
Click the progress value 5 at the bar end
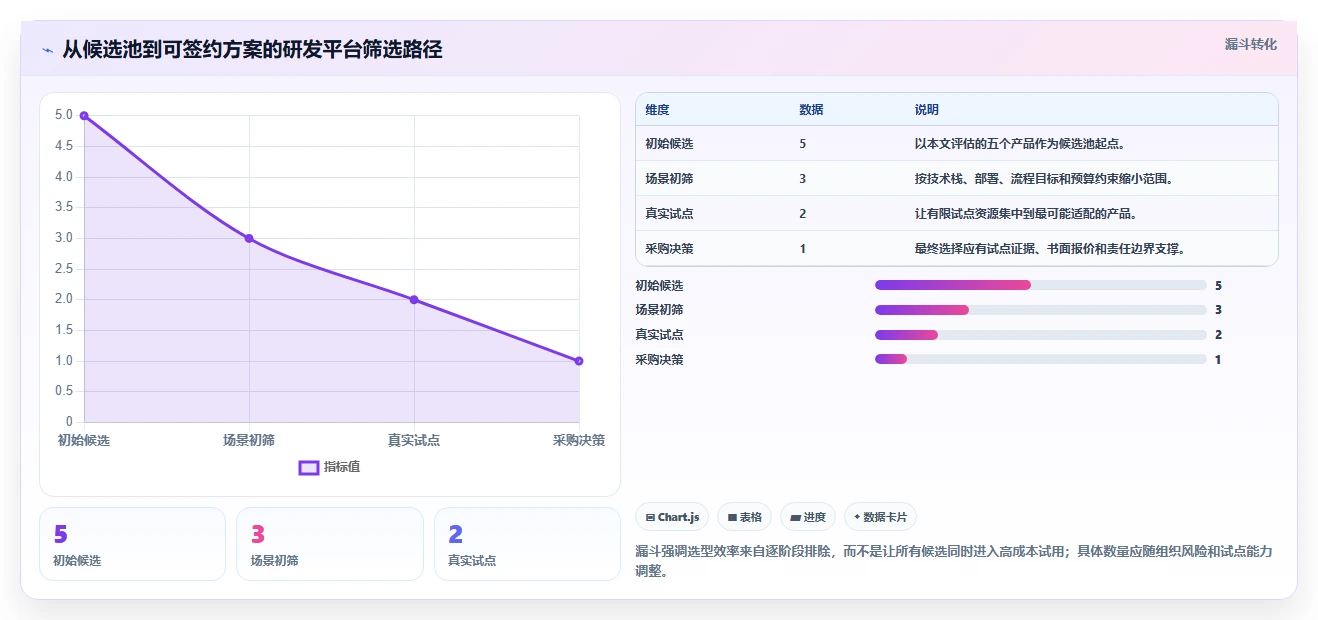1218,285
